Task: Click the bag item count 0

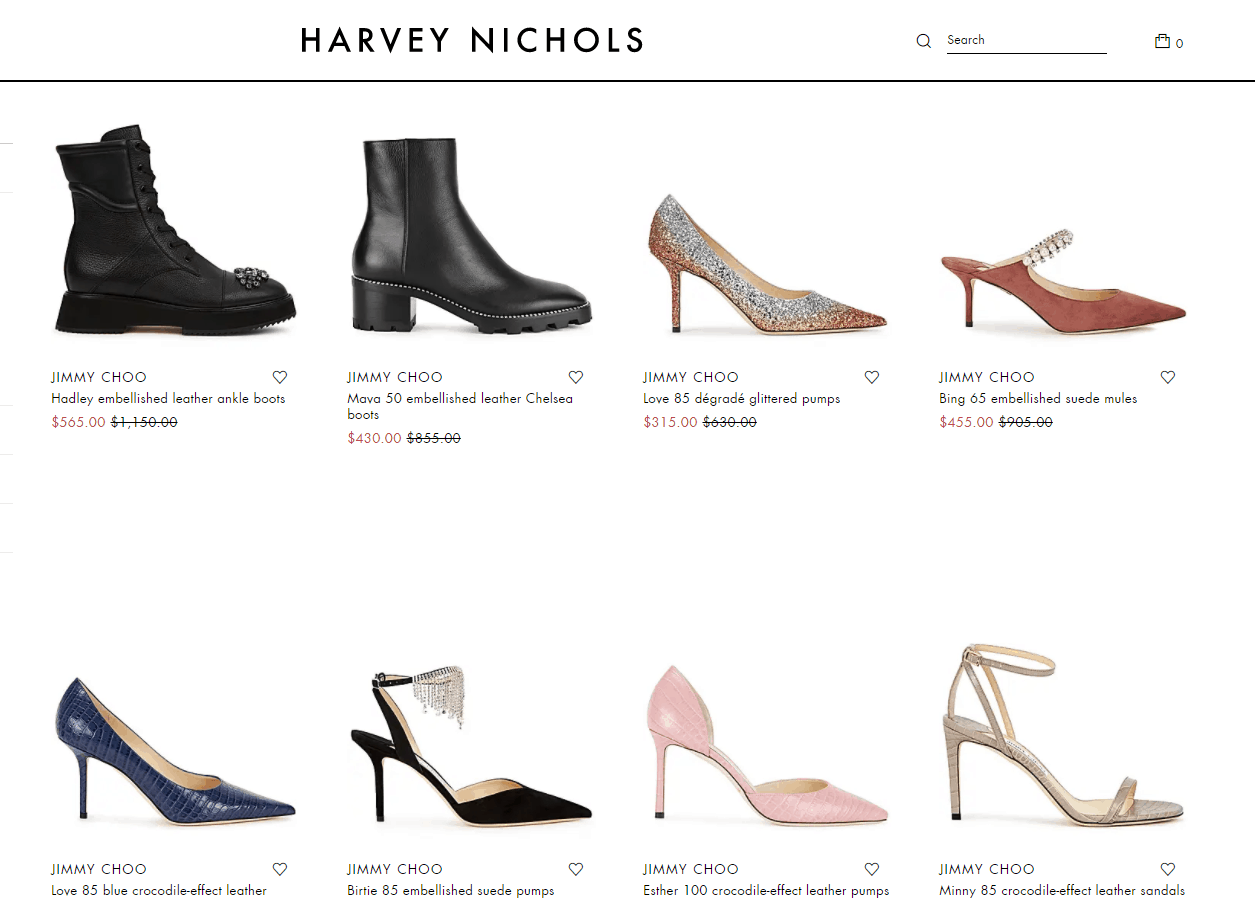Action: (1180, 44)
